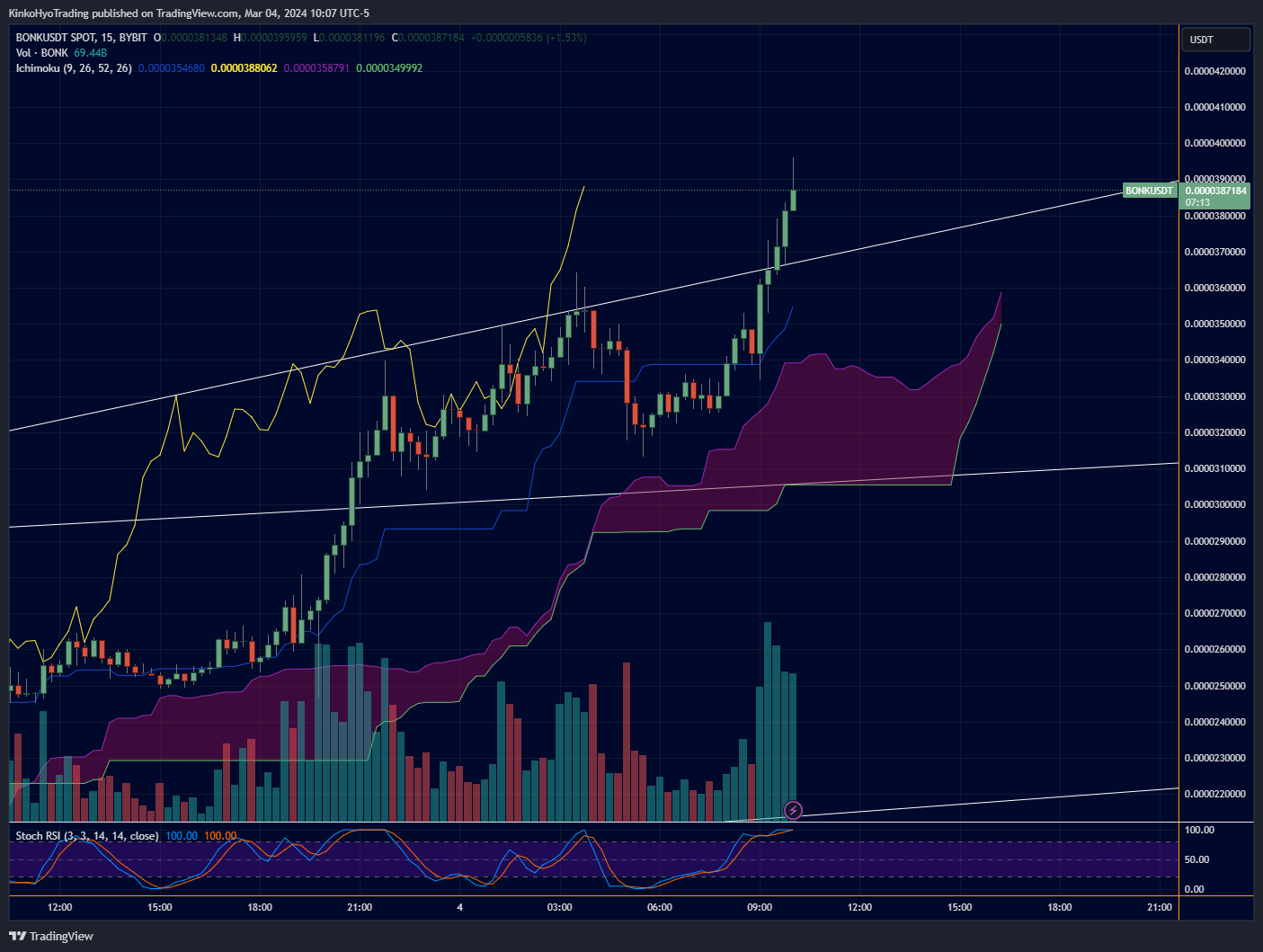Screen dimensions: 1263x952
Task: Click the current price tag 0.0000387184 on the axis
Action: (1215, 191)
